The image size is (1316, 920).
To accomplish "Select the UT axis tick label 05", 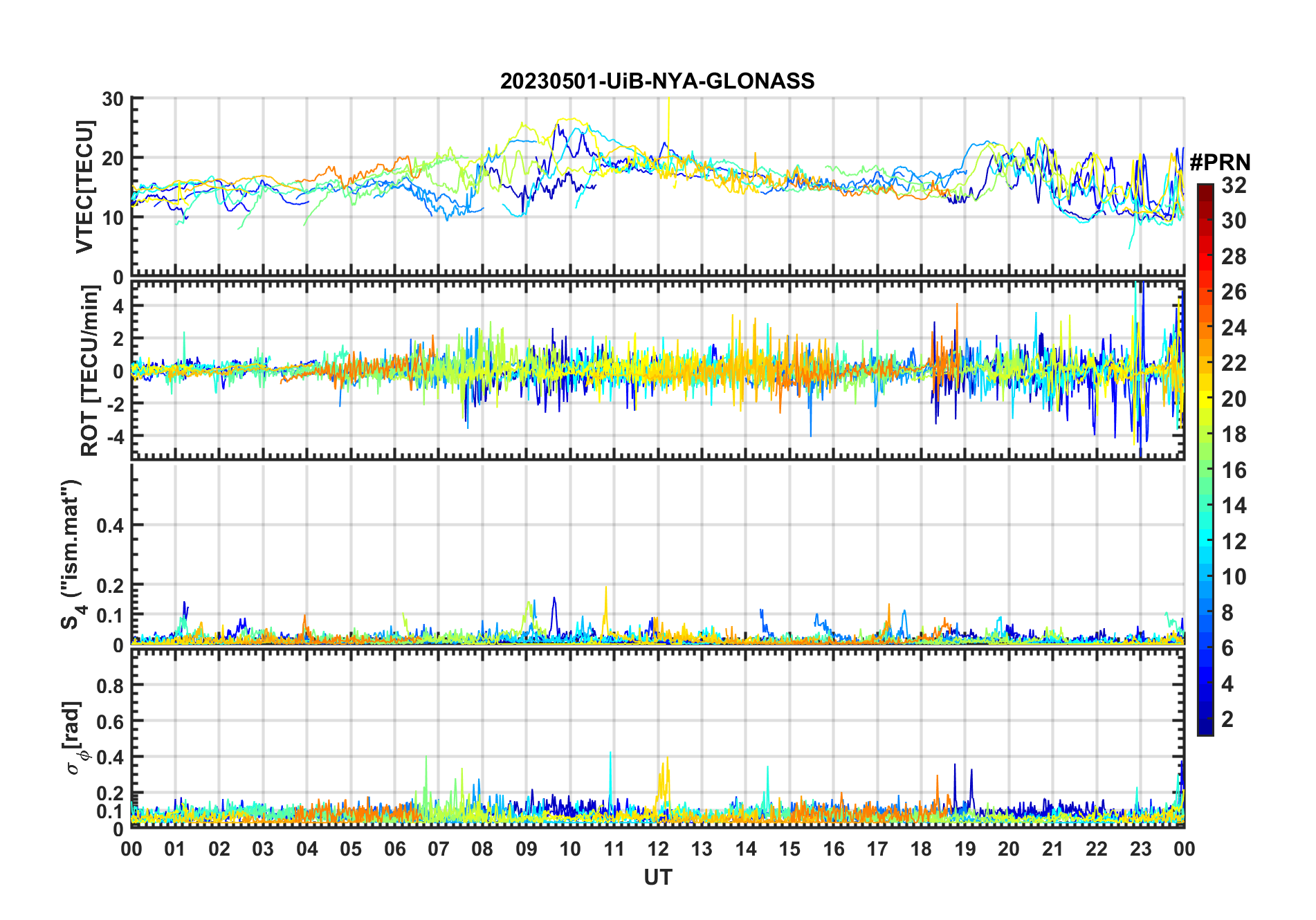I will point(351,849).
